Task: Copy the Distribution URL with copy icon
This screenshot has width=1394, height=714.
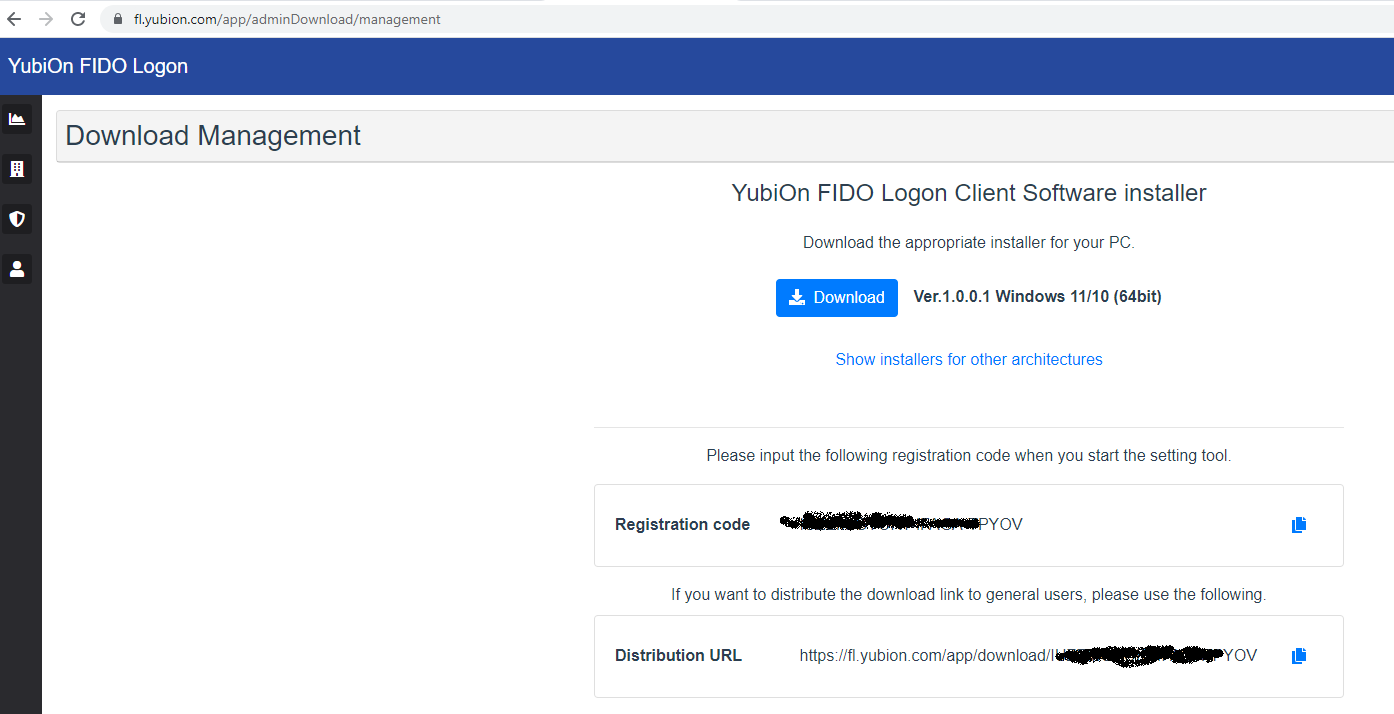Action: pyautogui.click(x=1299, y=656)
